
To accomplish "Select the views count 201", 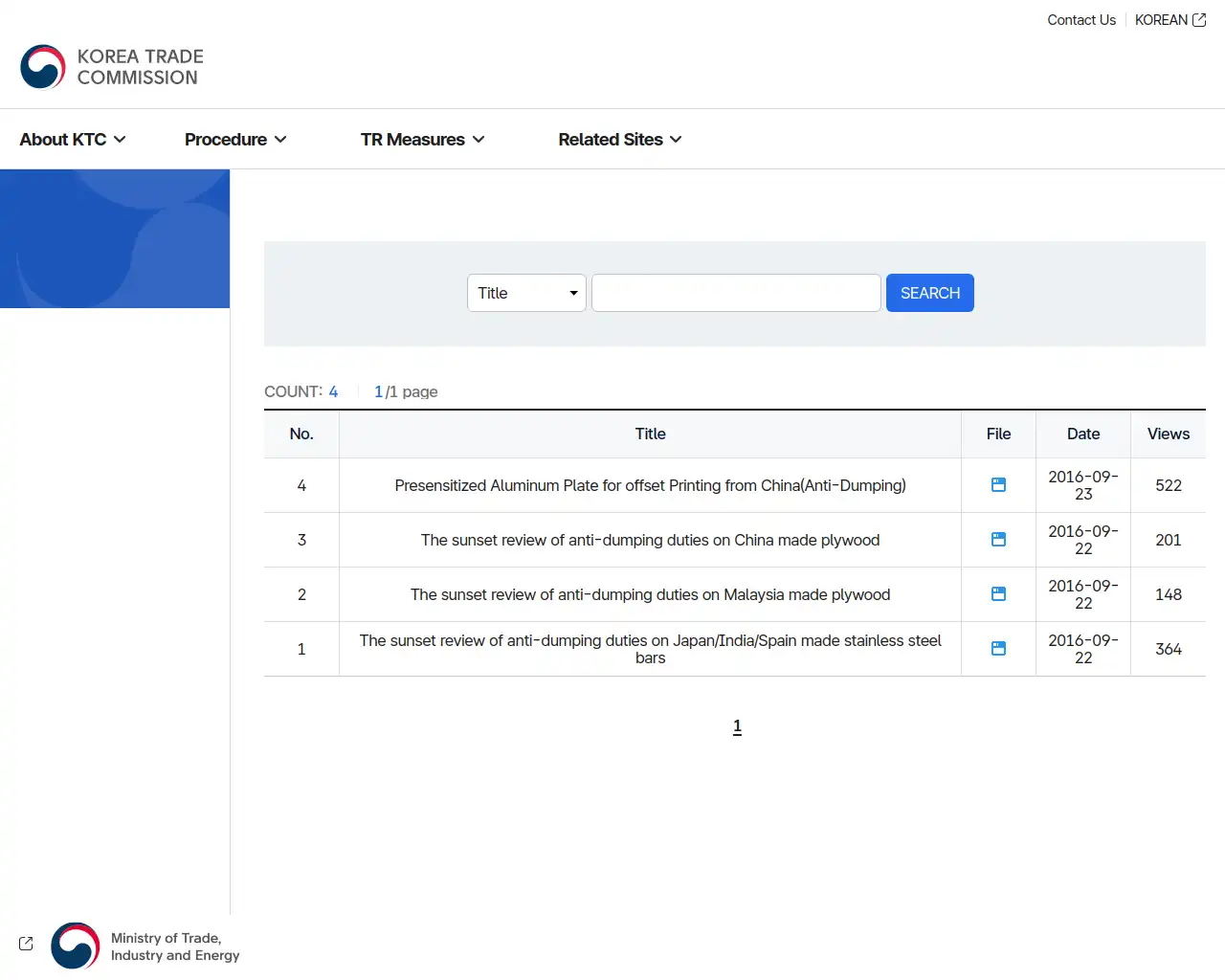I will (x=1169, y=540).
